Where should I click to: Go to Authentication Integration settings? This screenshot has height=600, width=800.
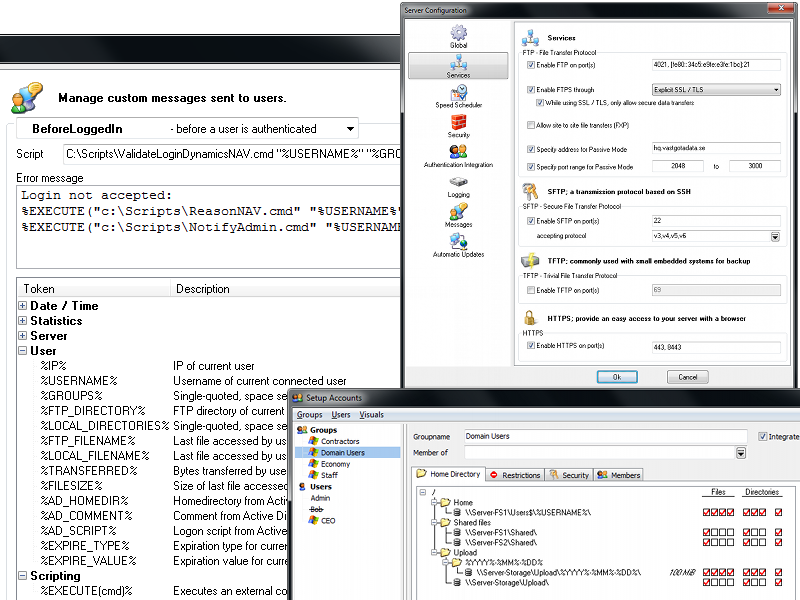(x=458, y=154)
